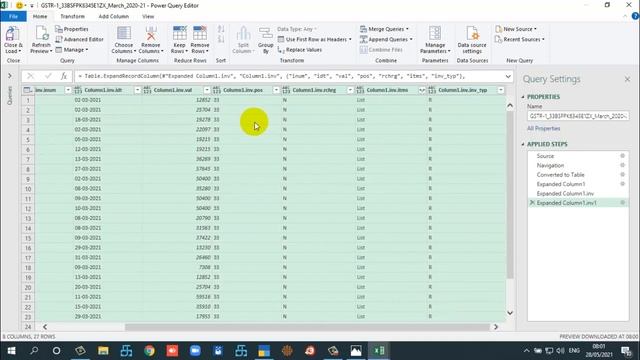Cancel the formula edit with X icon
640x360 pixels.
click(30, 76)
